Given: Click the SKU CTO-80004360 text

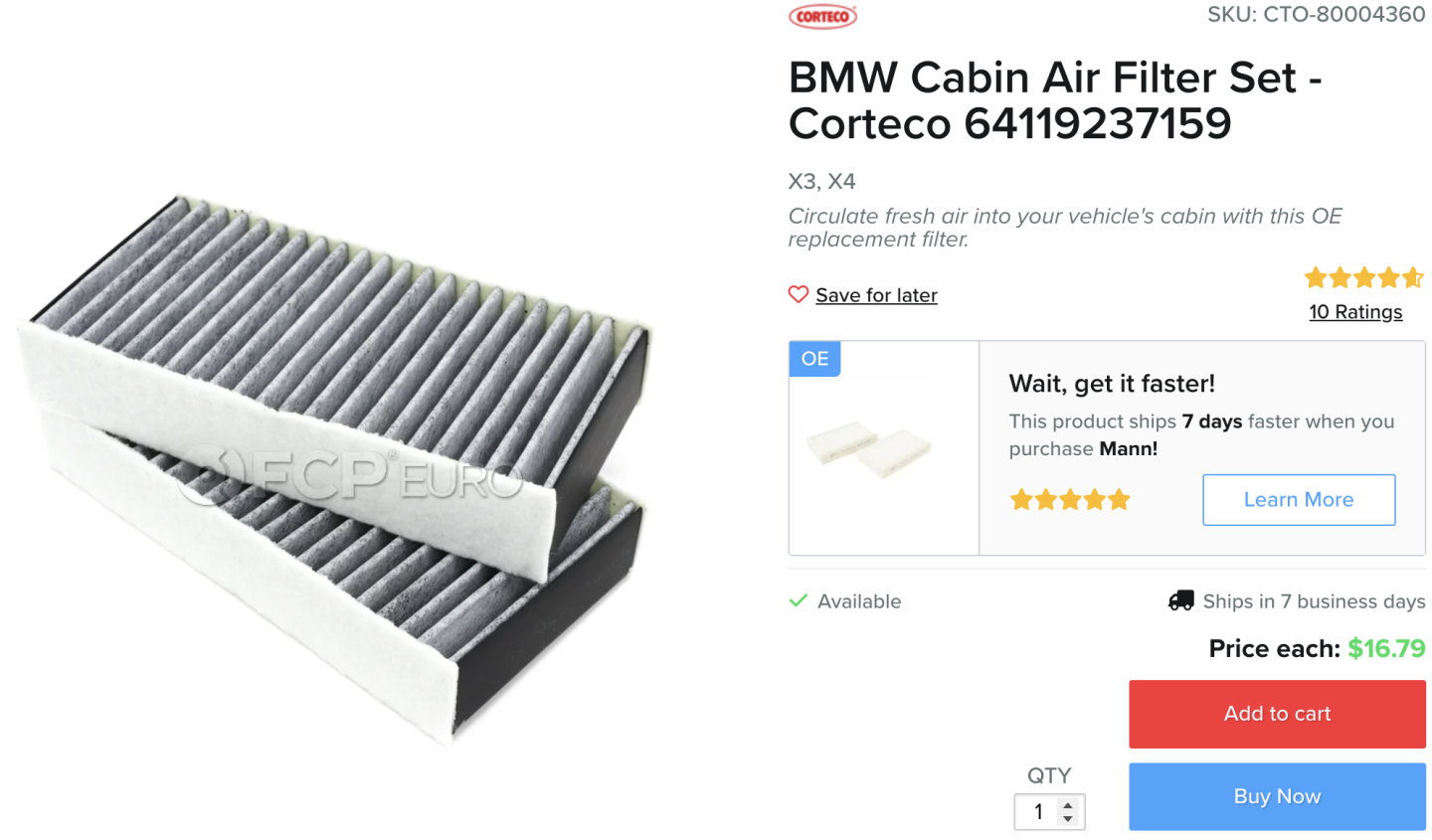Looking at the screenshot, I should (x=1316, y=15).
